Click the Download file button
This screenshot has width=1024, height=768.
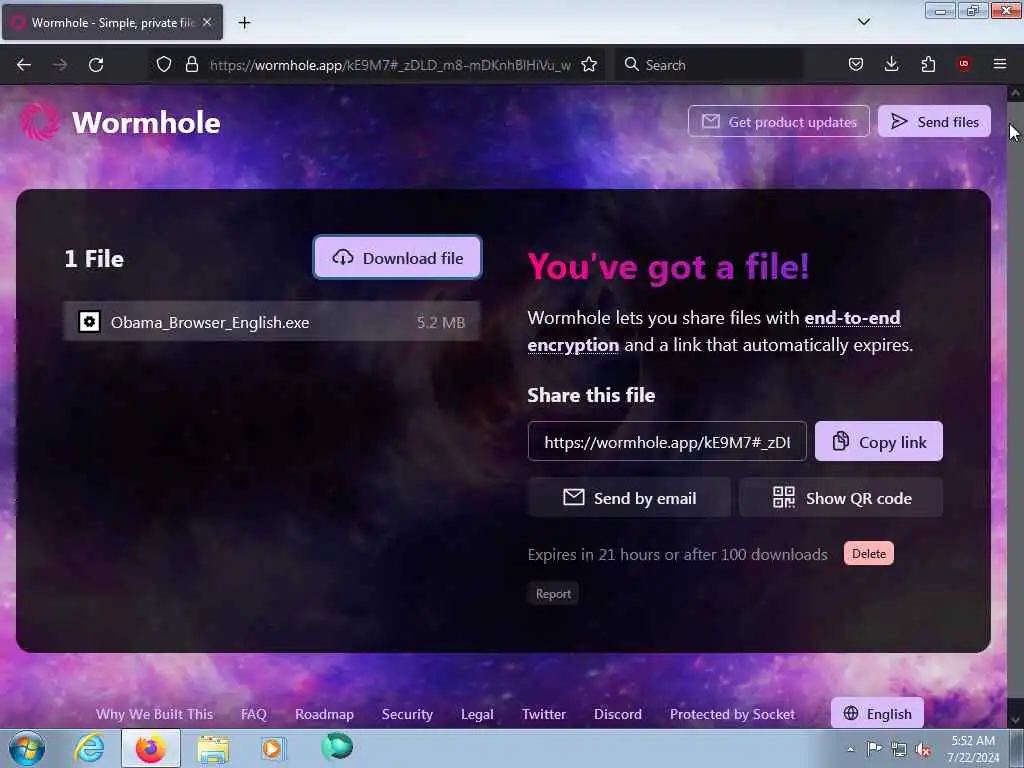coord(397,258)
